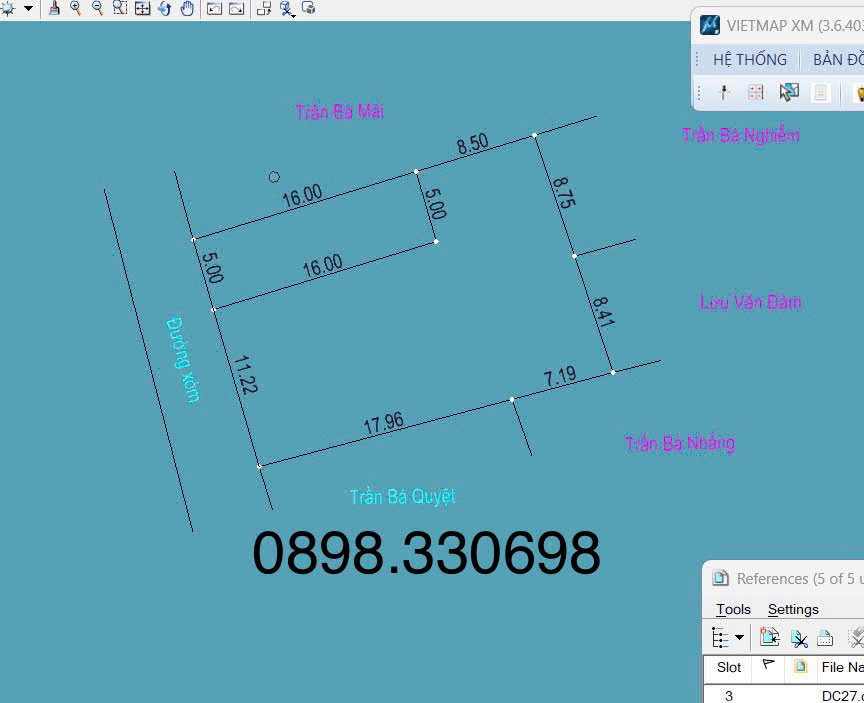
Task: Open the Settings menu in References
Action: point(792,609)
